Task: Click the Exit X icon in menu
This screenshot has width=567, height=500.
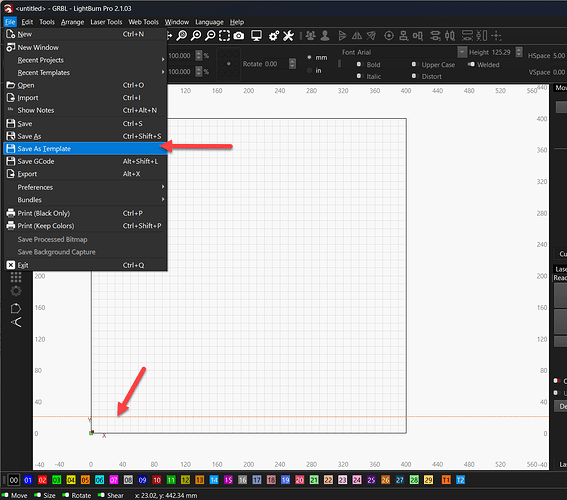Action: point(11,265)
